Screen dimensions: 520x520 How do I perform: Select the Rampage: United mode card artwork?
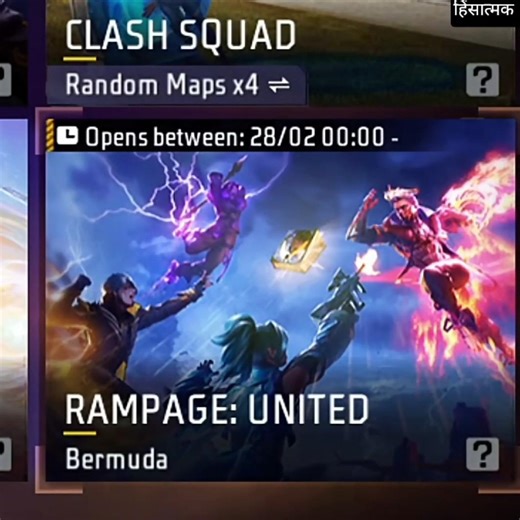(x=280, y=300)
